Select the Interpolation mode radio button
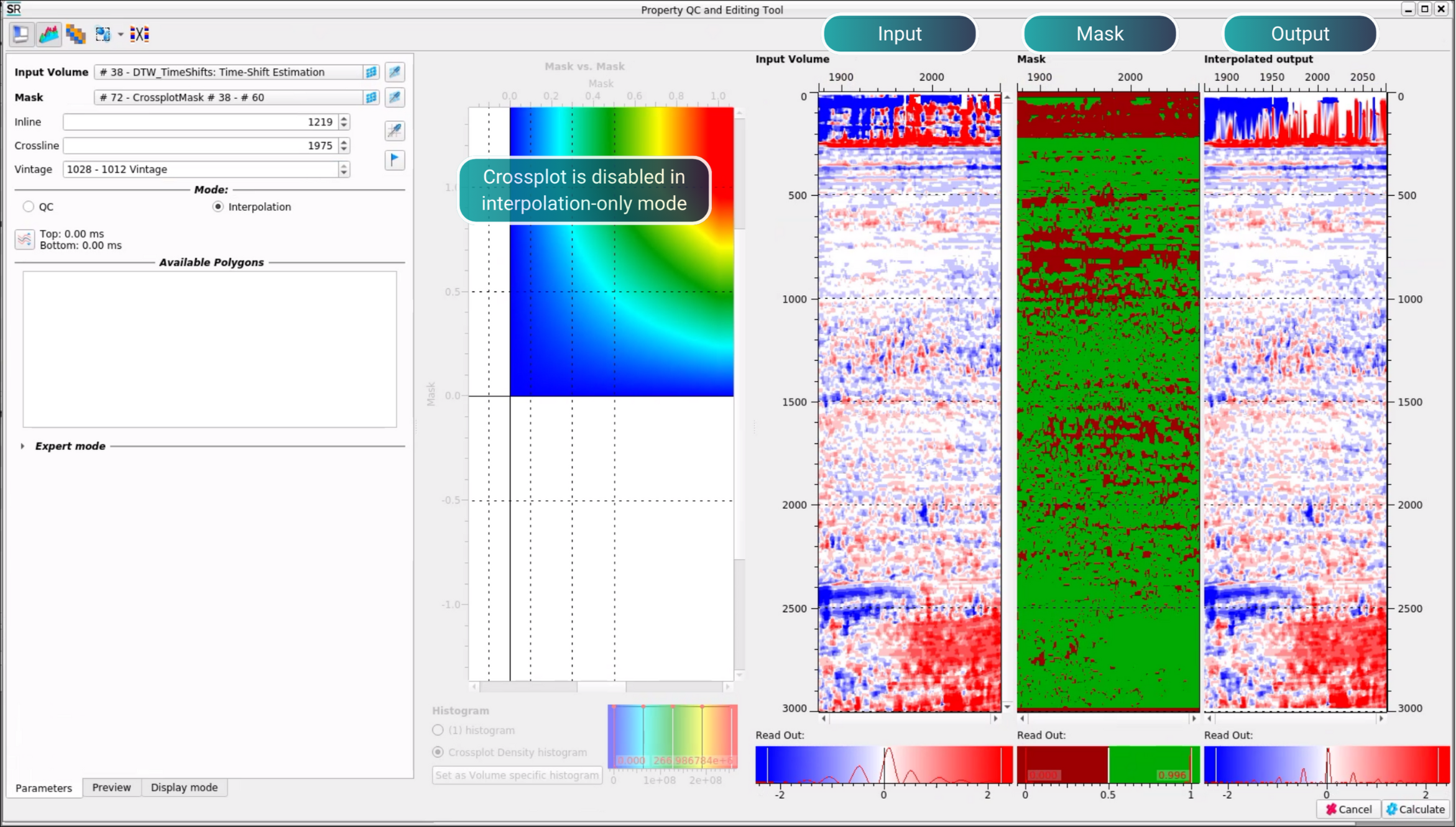This screenshot has width=1456, height=827. pyautogui.click(x=218, y=206)
